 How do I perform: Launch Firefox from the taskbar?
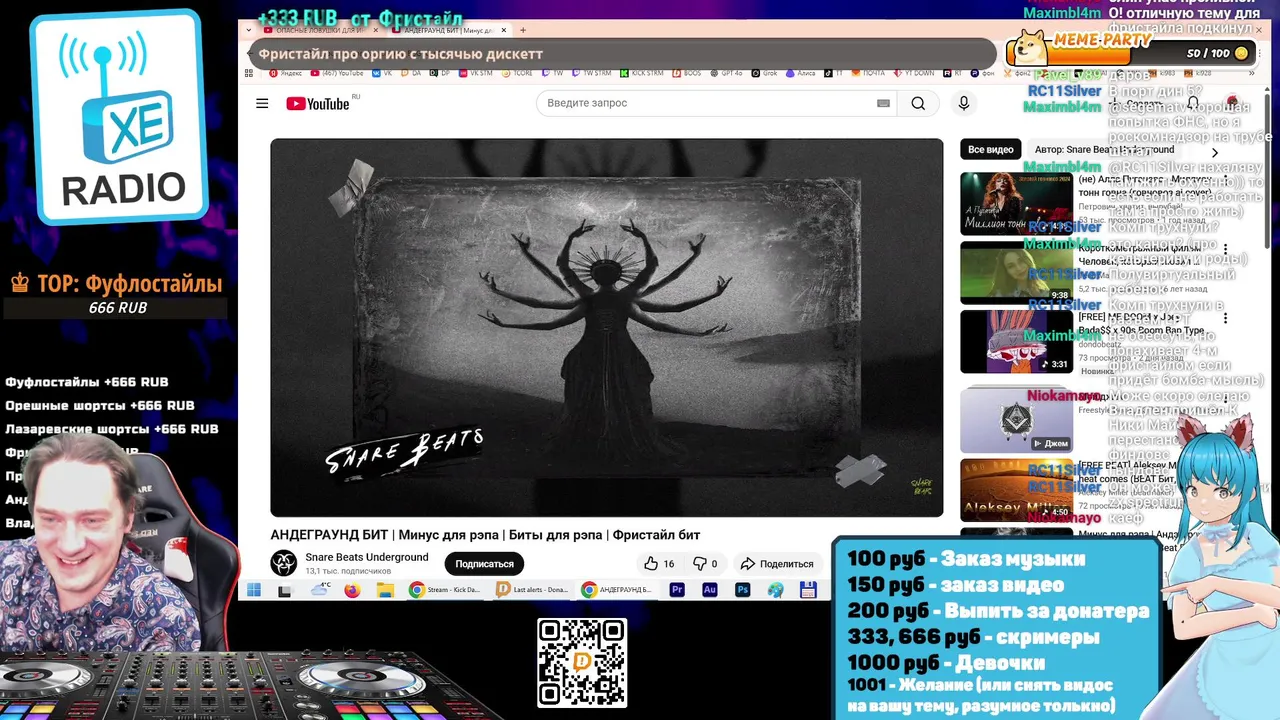(x=352, y=590)
